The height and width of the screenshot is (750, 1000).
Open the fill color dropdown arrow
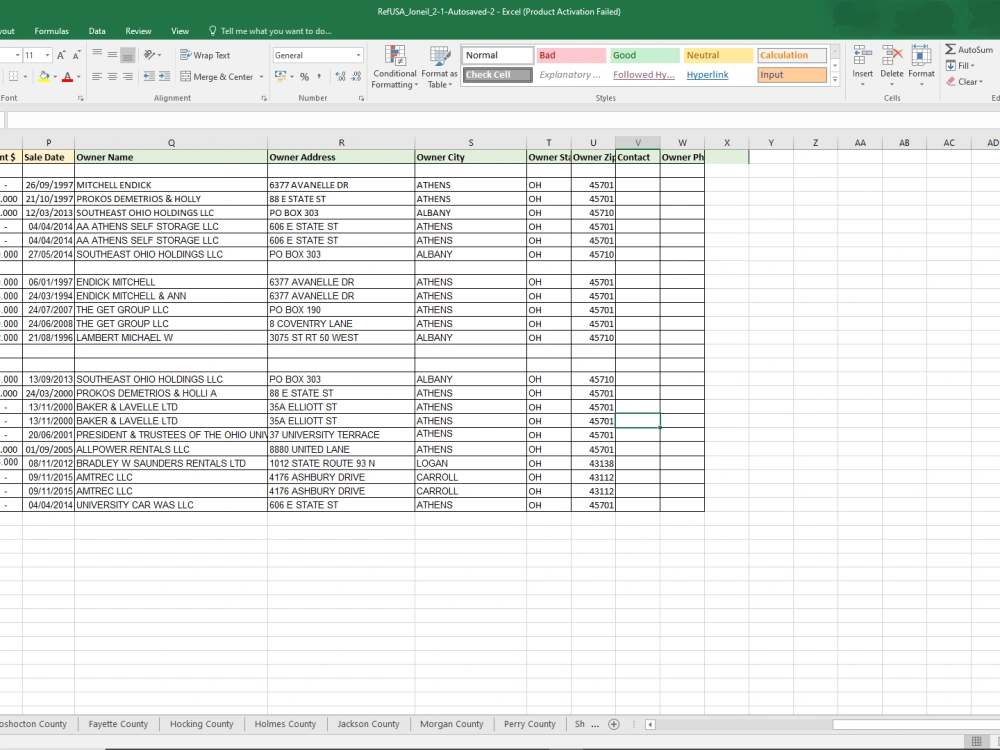[x=55, y=77]
